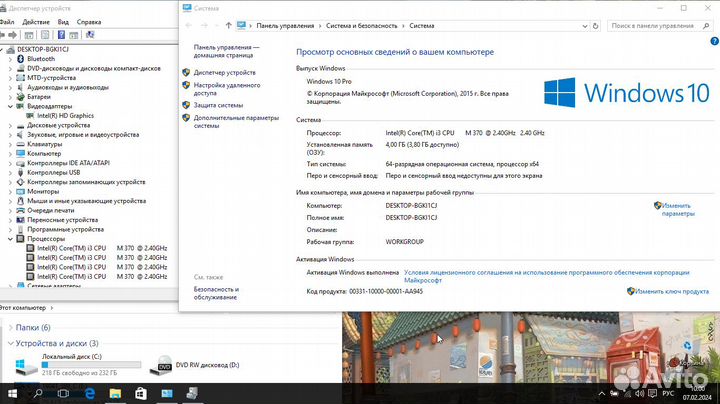
Task: Open the license agreement terms link
Action: pos(546,276)
